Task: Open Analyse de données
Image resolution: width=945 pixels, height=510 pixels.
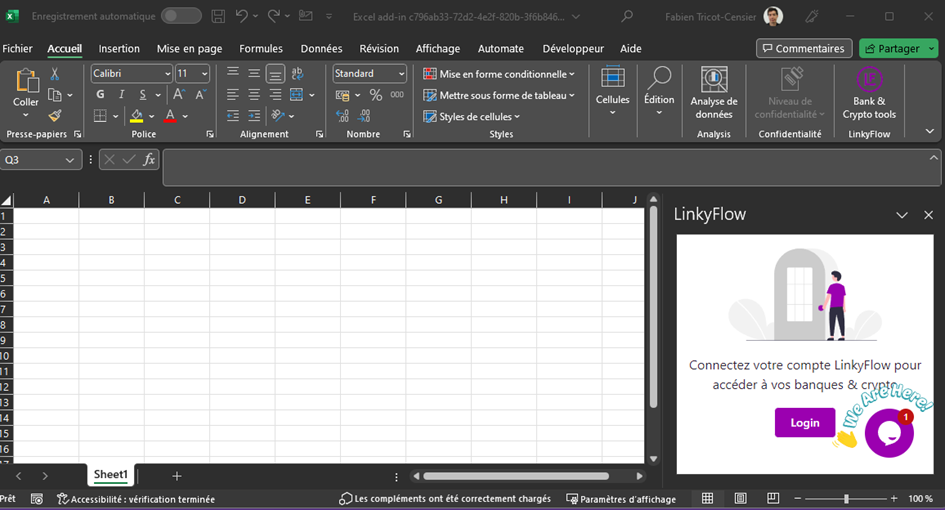Action: pos(714,93)
